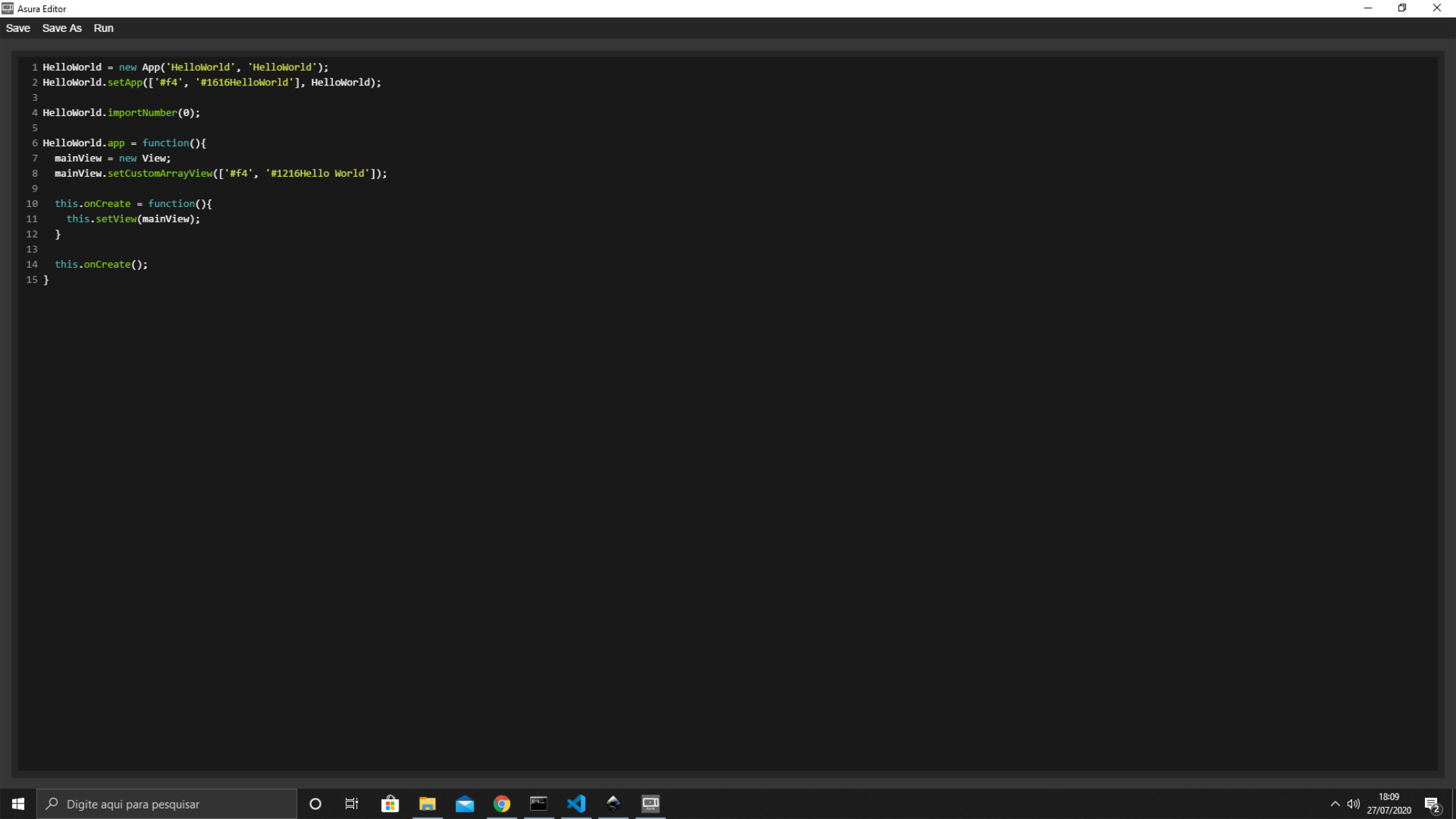This screenshot has width=1456, height=819.
Task: Run the HelloWorld script
Action: click(x=103, y=28)
